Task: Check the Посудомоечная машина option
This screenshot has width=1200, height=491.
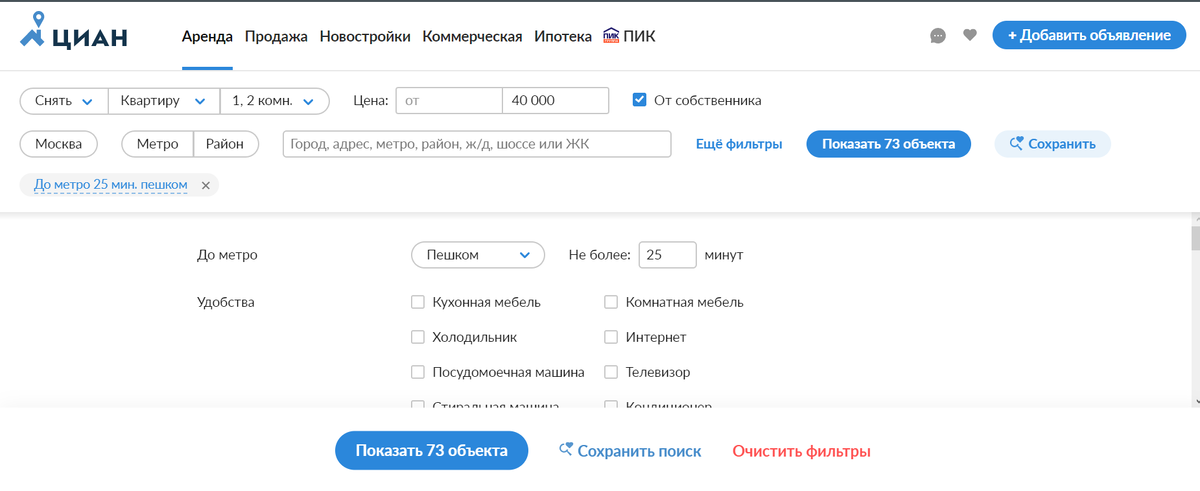Action: 418,372
